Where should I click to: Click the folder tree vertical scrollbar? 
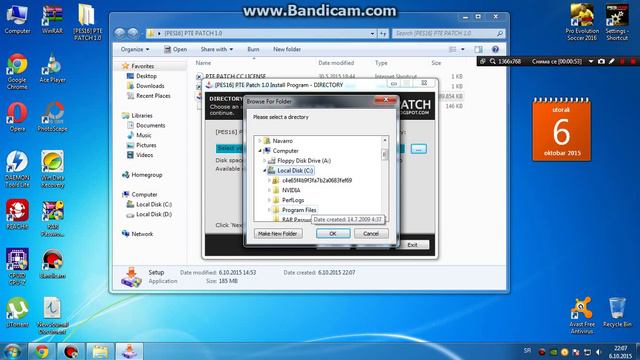click(384, 179)
